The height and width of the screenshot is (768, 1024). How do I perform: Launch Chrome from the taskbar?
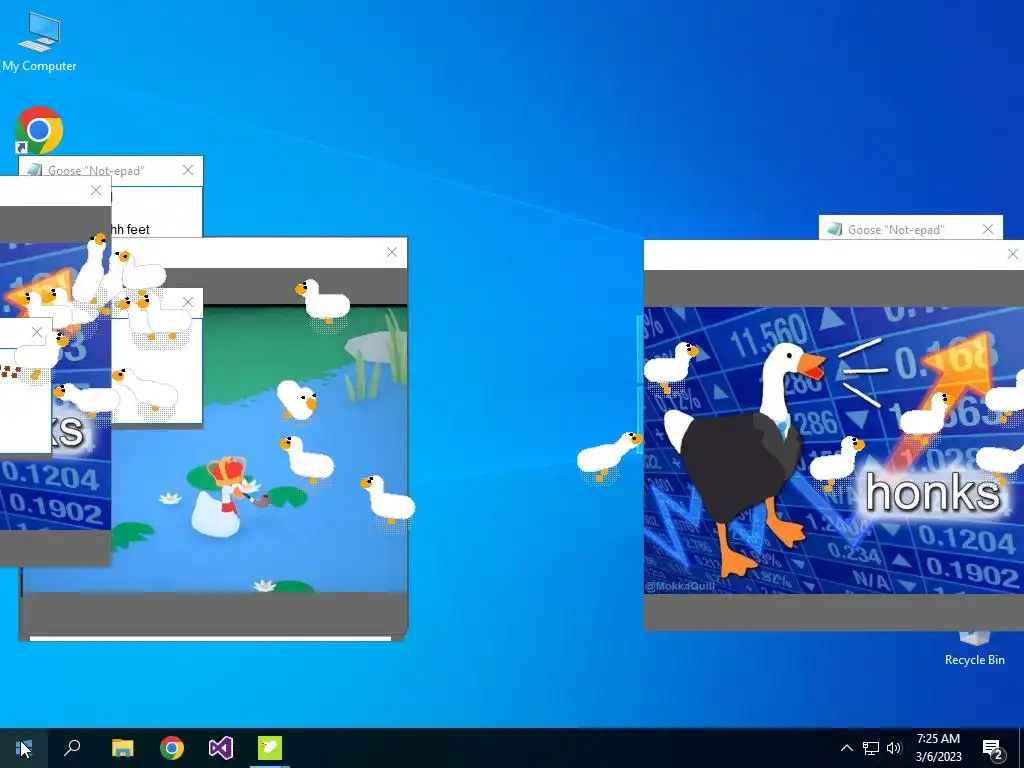point(172,748)
